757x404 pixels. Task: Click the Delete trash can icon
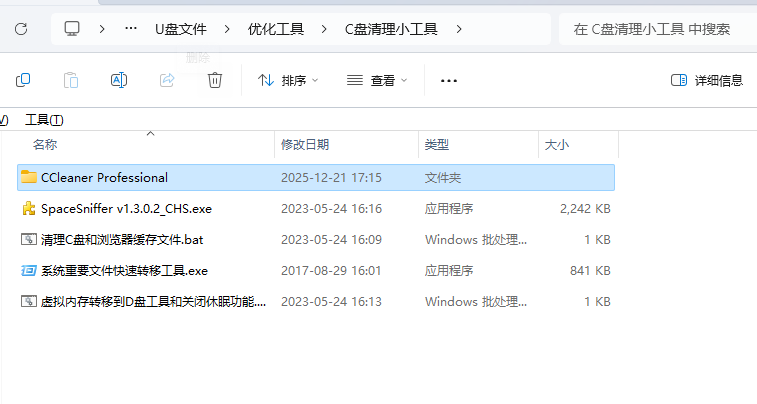click(x=215, y=80)
